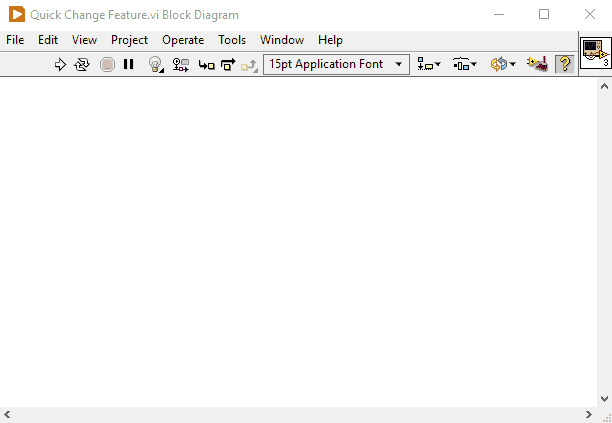
Task: Open the Distribute Objects dropdown
Action: pyautogui.click(x=465, y=64)
